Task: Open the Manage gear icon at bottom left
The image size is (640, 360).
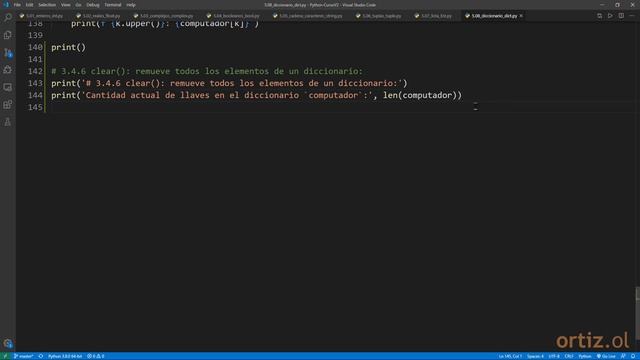Action: coord(8,343)
